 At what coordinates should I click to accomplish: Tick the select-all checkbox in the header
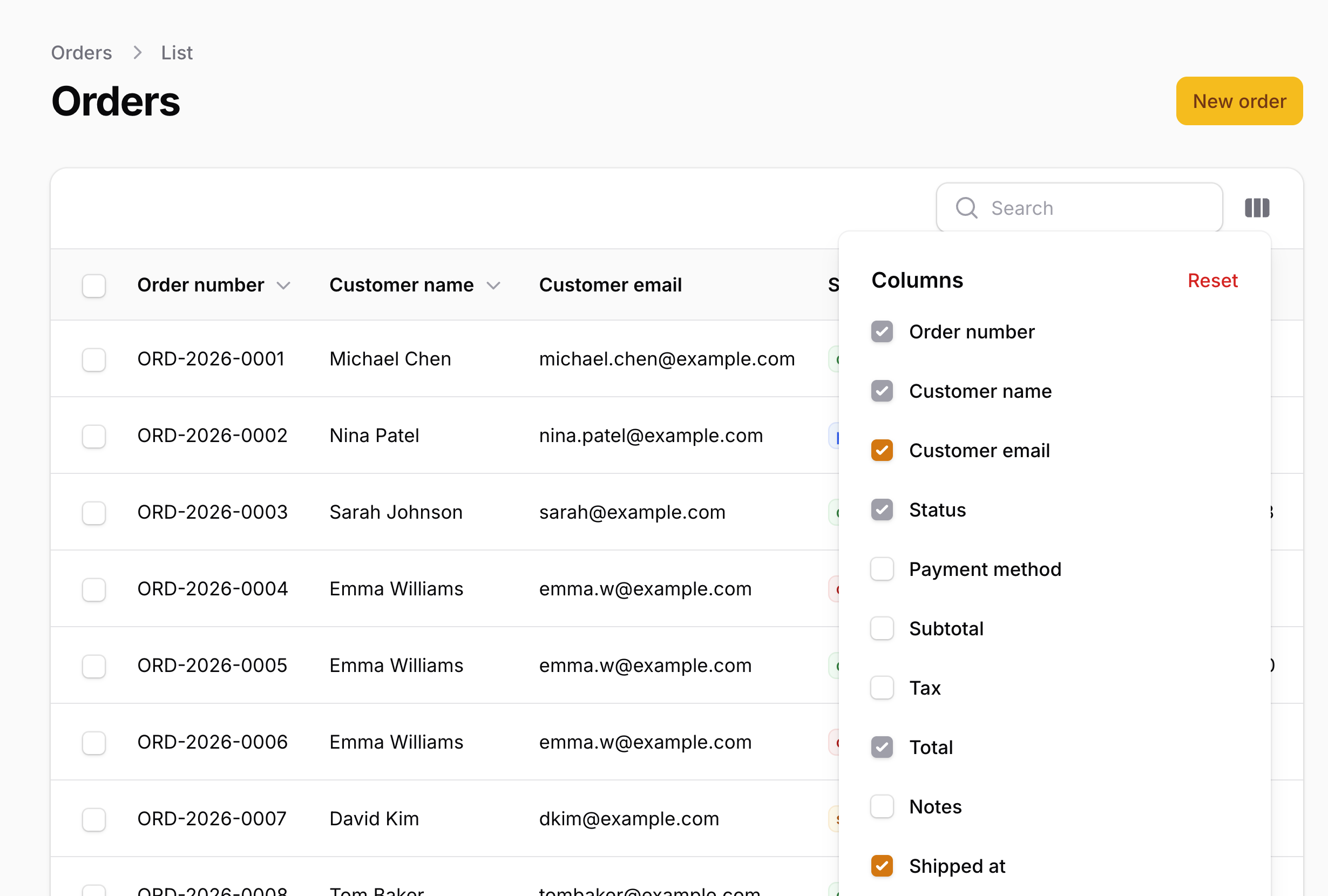(94, 285)
